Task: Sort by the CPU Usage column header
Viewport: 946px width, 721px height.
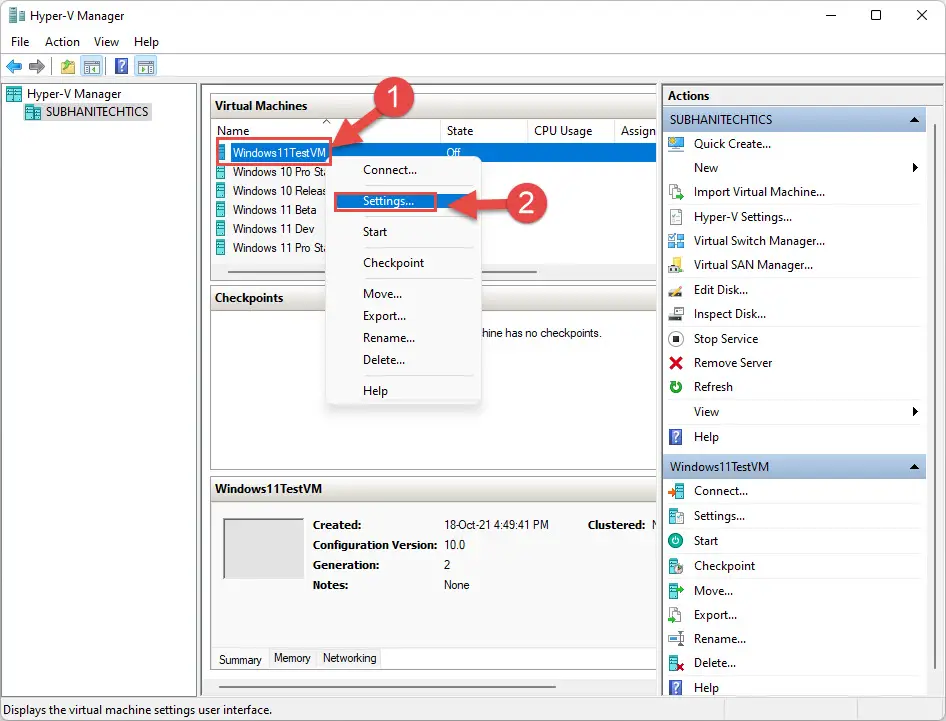Action: [x=571, y=130]
